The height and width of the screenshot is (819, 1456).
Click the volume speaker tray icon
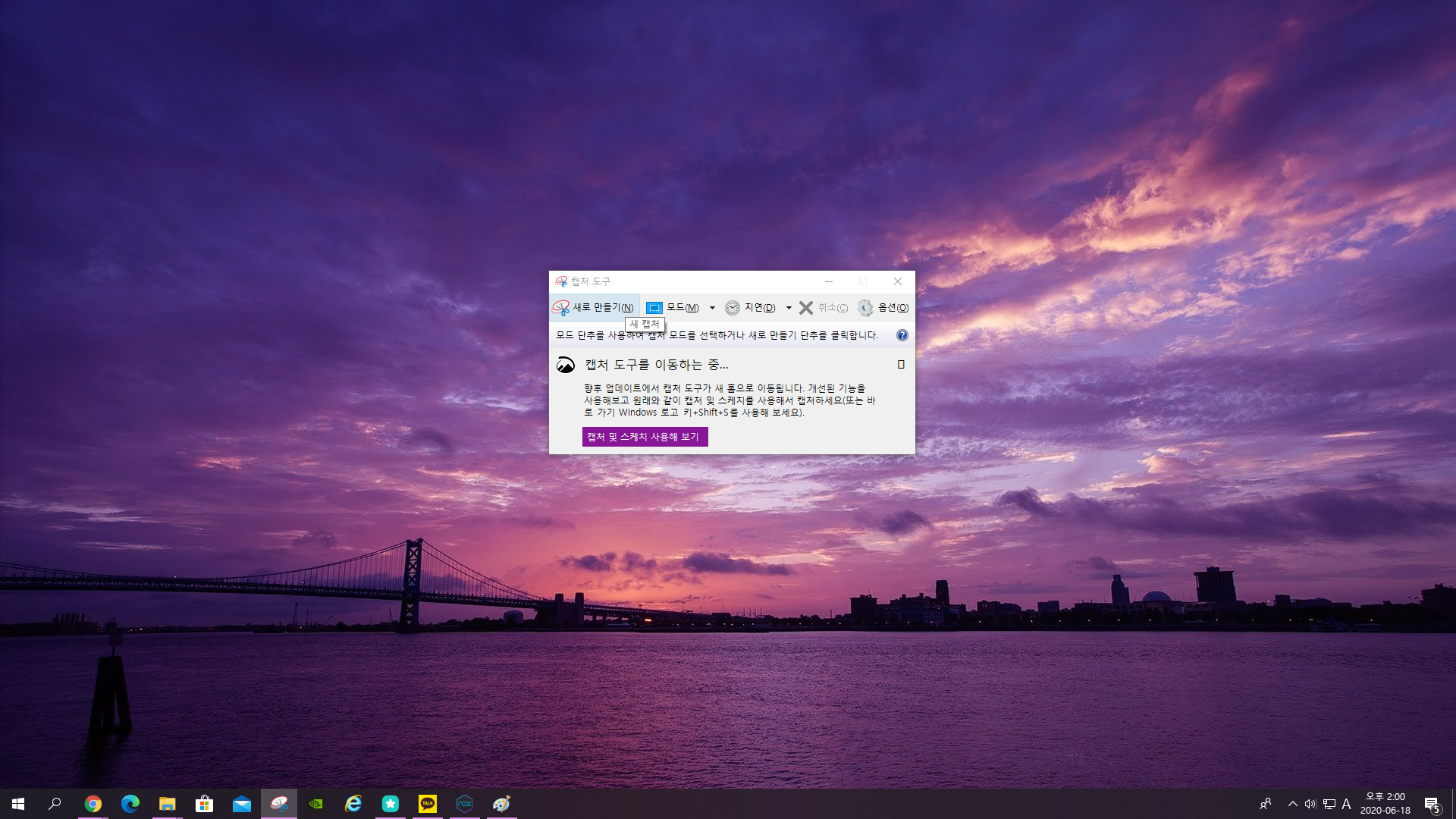(1310, 804)
